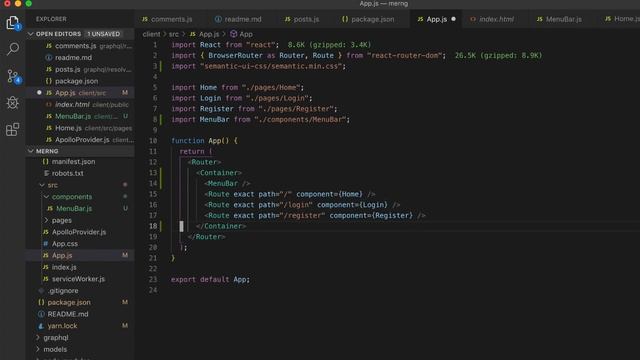Click the client breadcrumb segment
640x360 pixels.
[151, 34]
